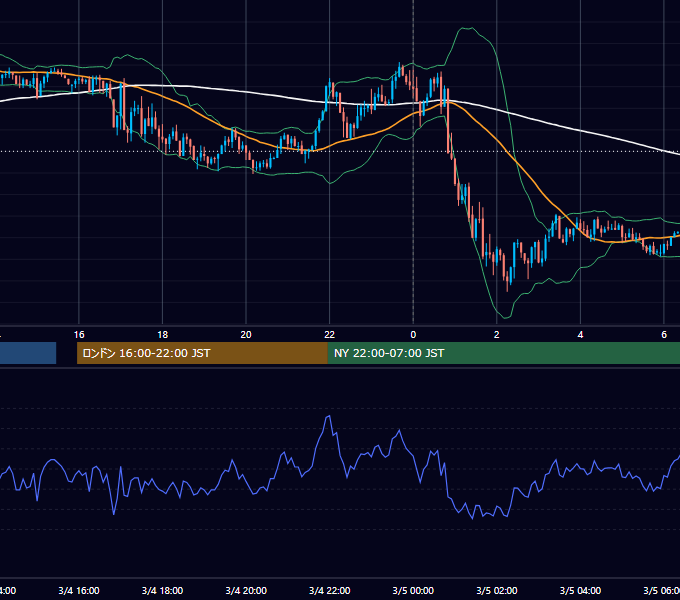Click the 3/5 02:00 time label
680x600 pixels.
[x=497, y=590]
